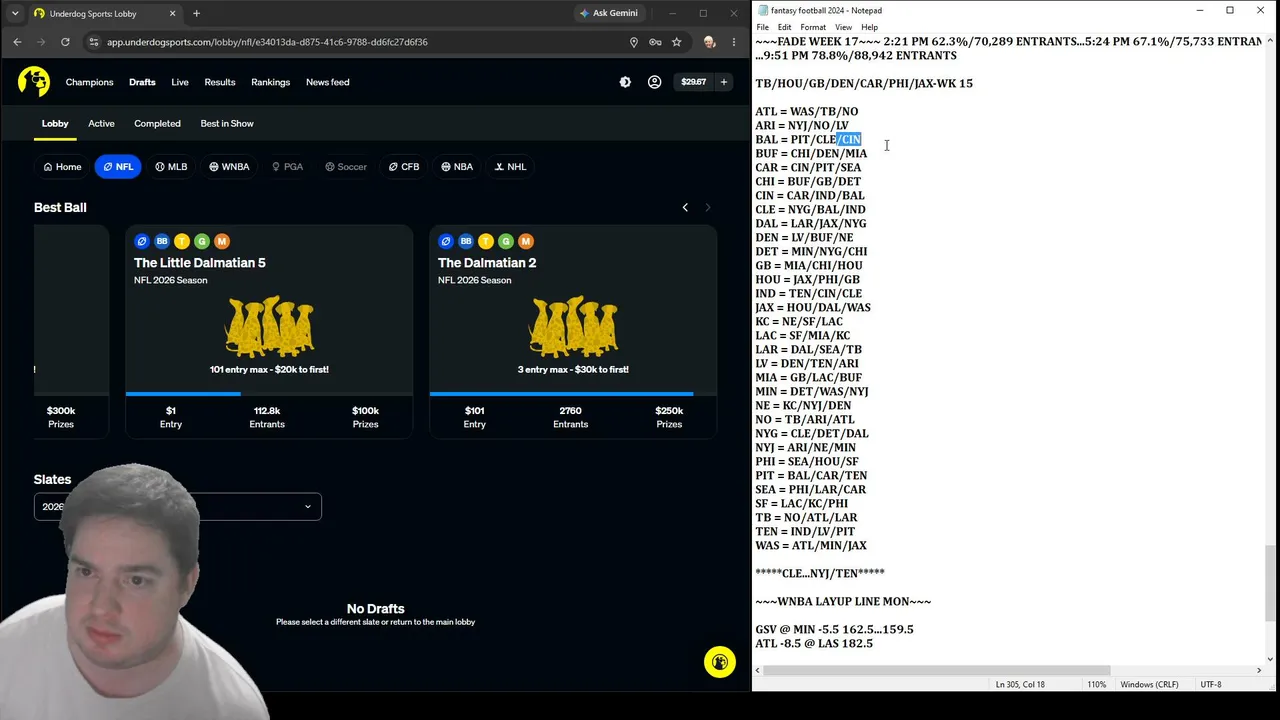The image size is (1280, 720).
Task: Select the NHL sport filter chip
Action: pyautogui.click(x=510, y=167)
